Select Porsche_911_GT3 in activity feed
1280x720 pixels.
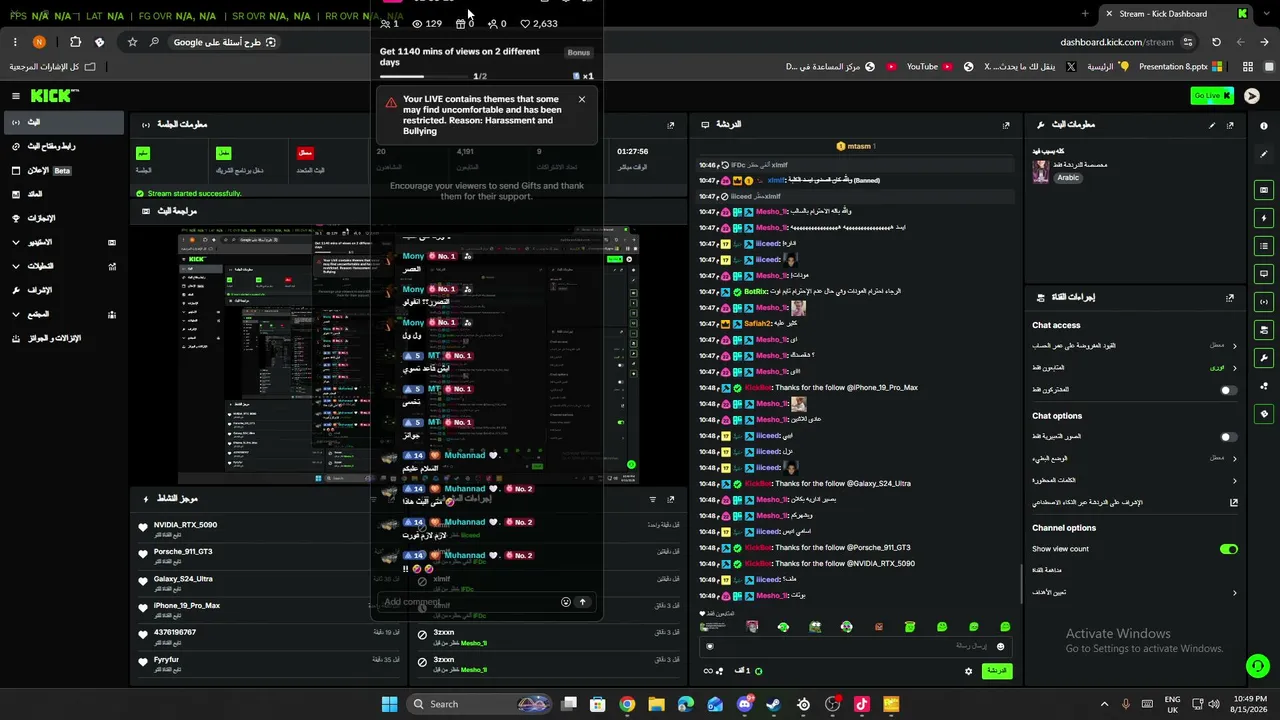coord(183,552)
